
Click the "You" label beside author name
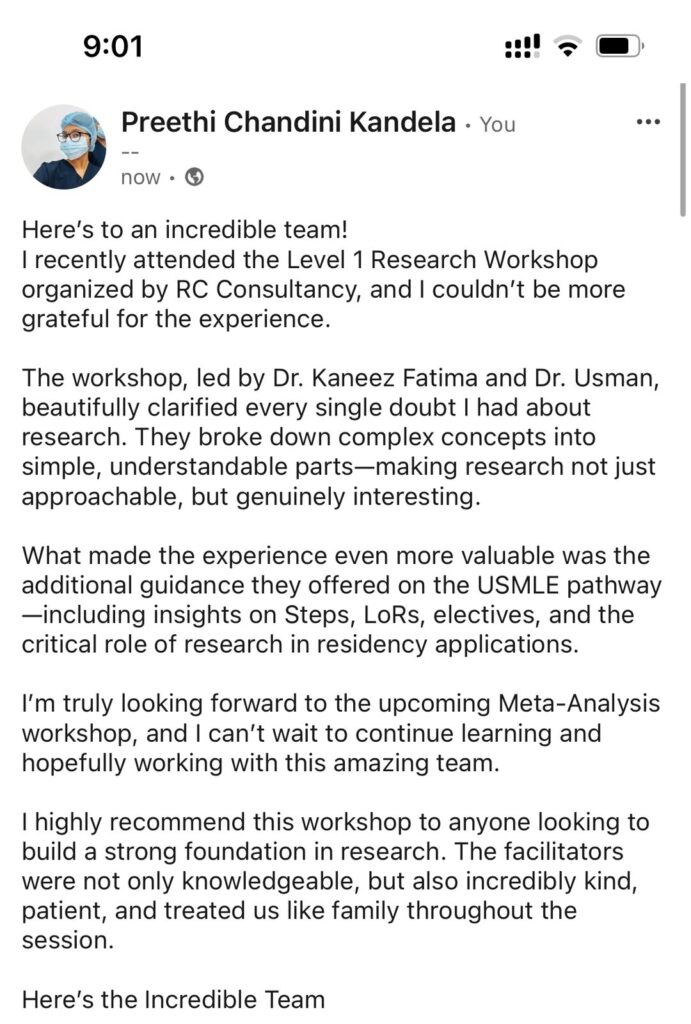coord(497,124)
